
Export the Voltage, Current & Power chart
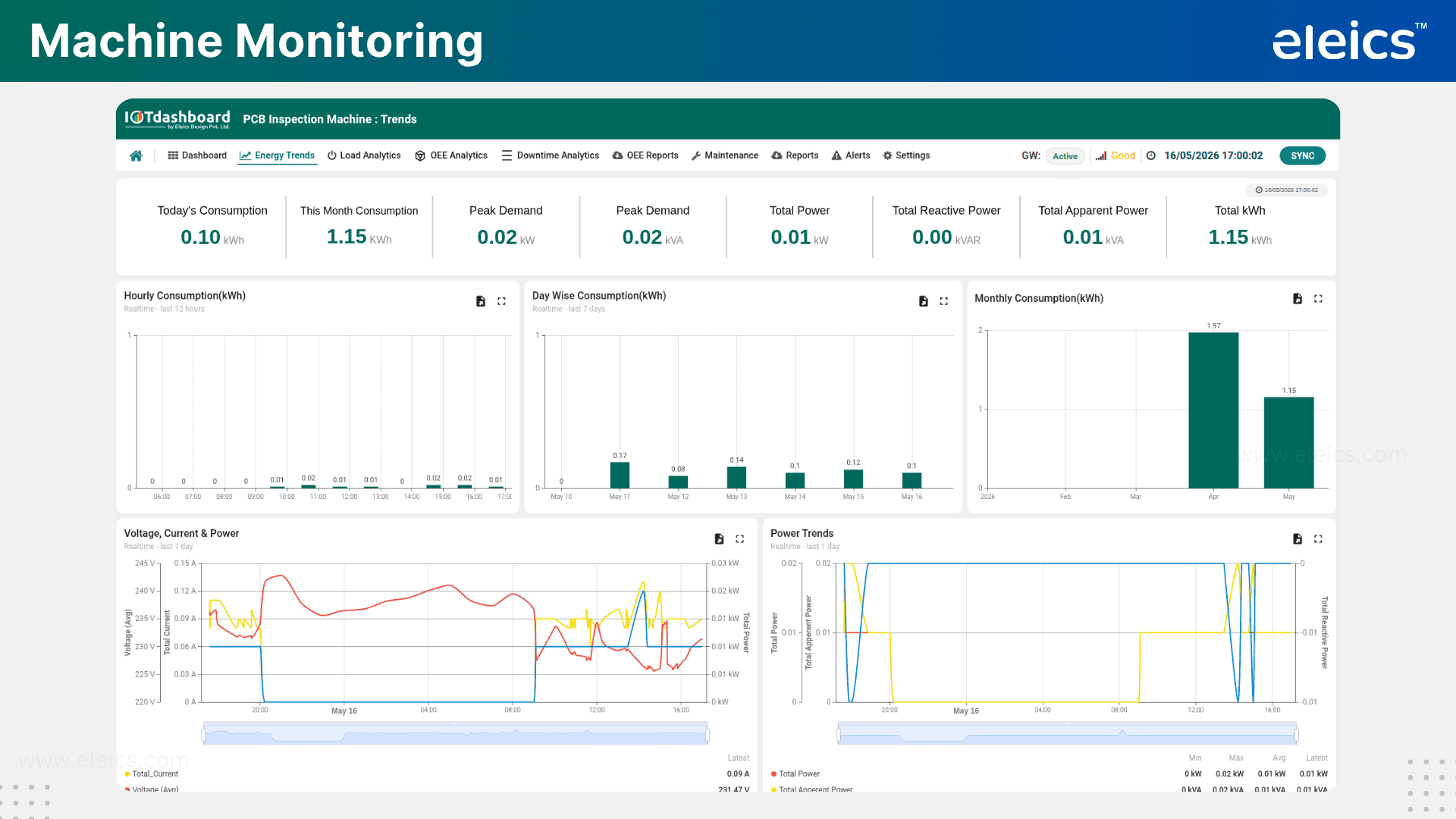point(719,539)
